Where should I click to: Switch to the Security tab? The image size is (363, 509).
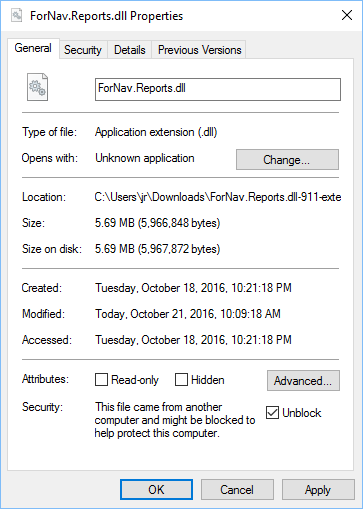point(83,50)
